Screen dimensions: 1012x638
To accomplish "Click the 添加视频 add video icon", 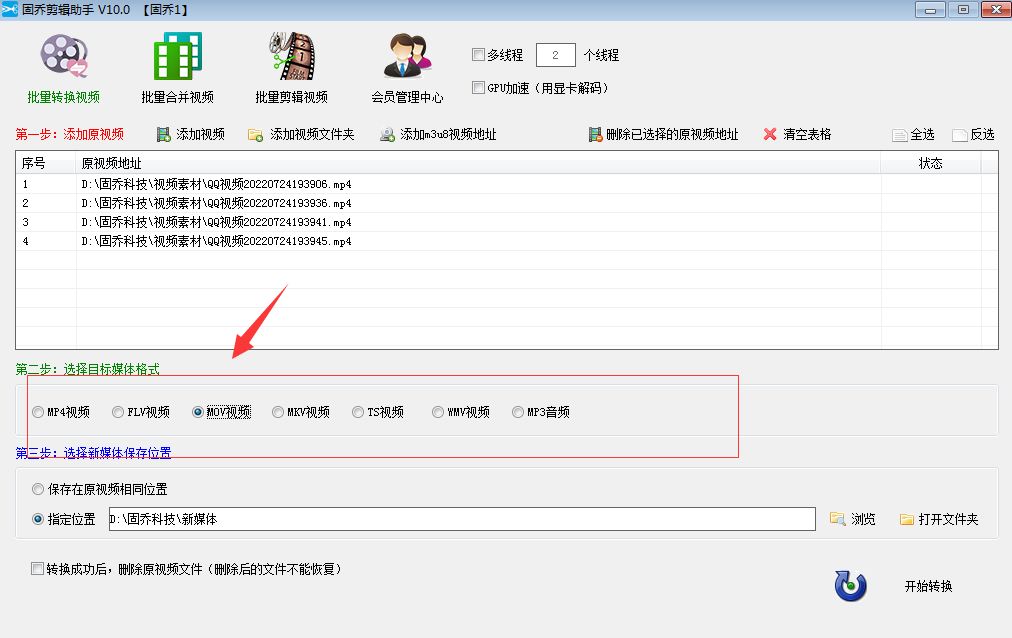I will coord(163,135).
